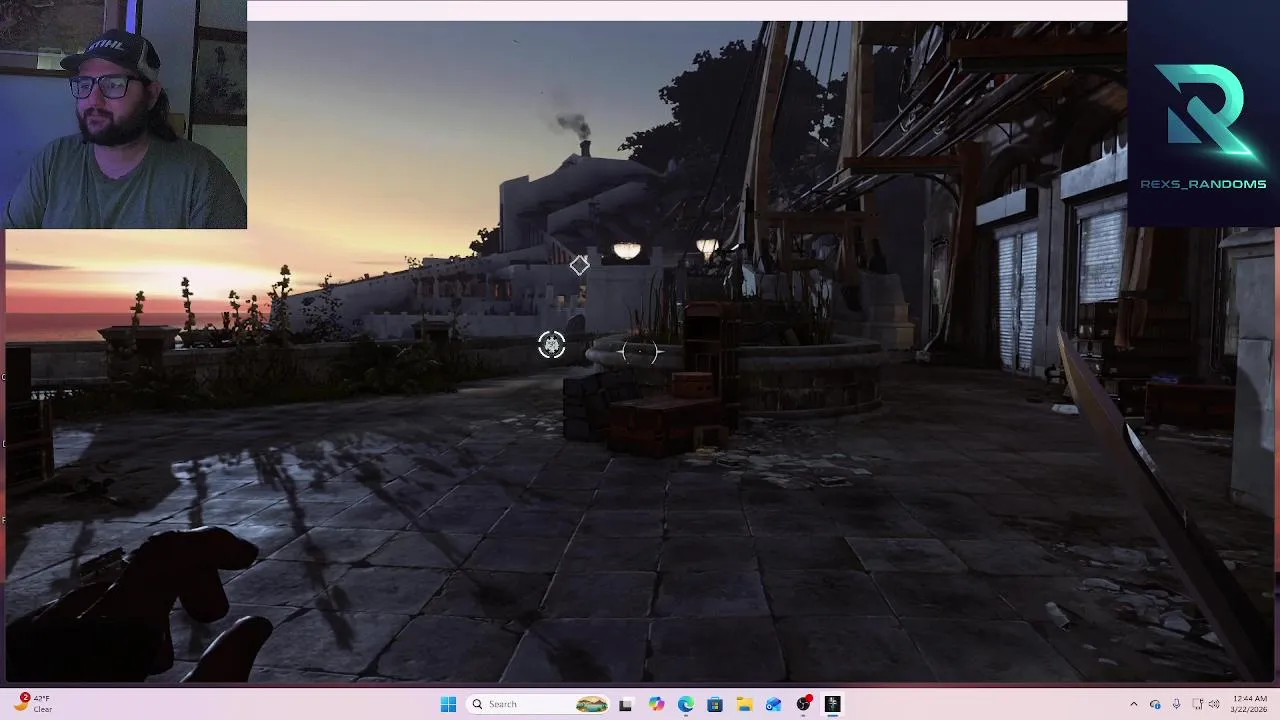Expand the hidden system tray icons chevron
Image resolution: width=1280 pixels, height=720 pixels.
(1133, 704)
